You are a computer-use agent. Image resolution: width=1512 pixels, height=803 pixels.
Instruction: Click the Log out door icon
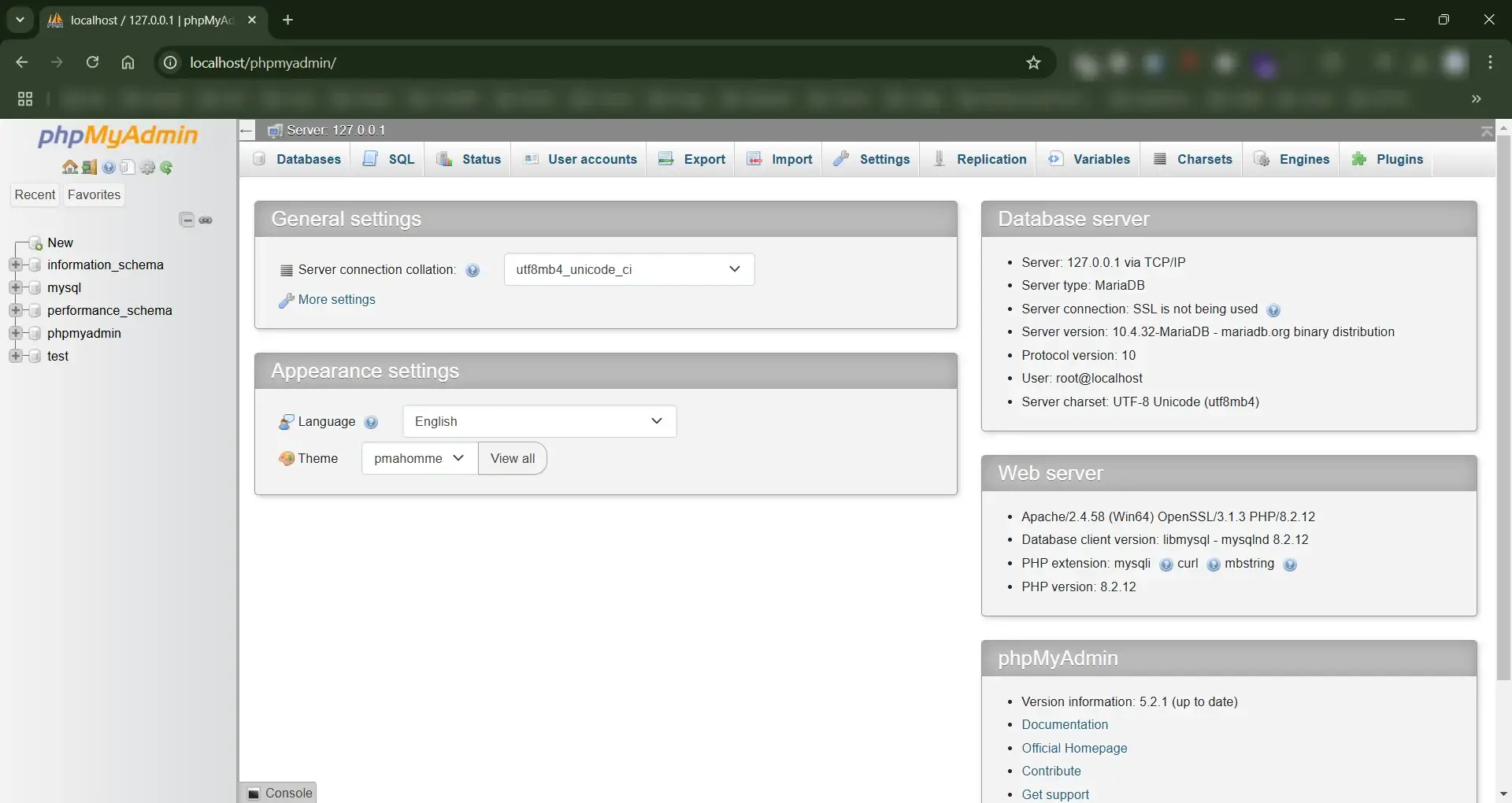coord(89,168)
